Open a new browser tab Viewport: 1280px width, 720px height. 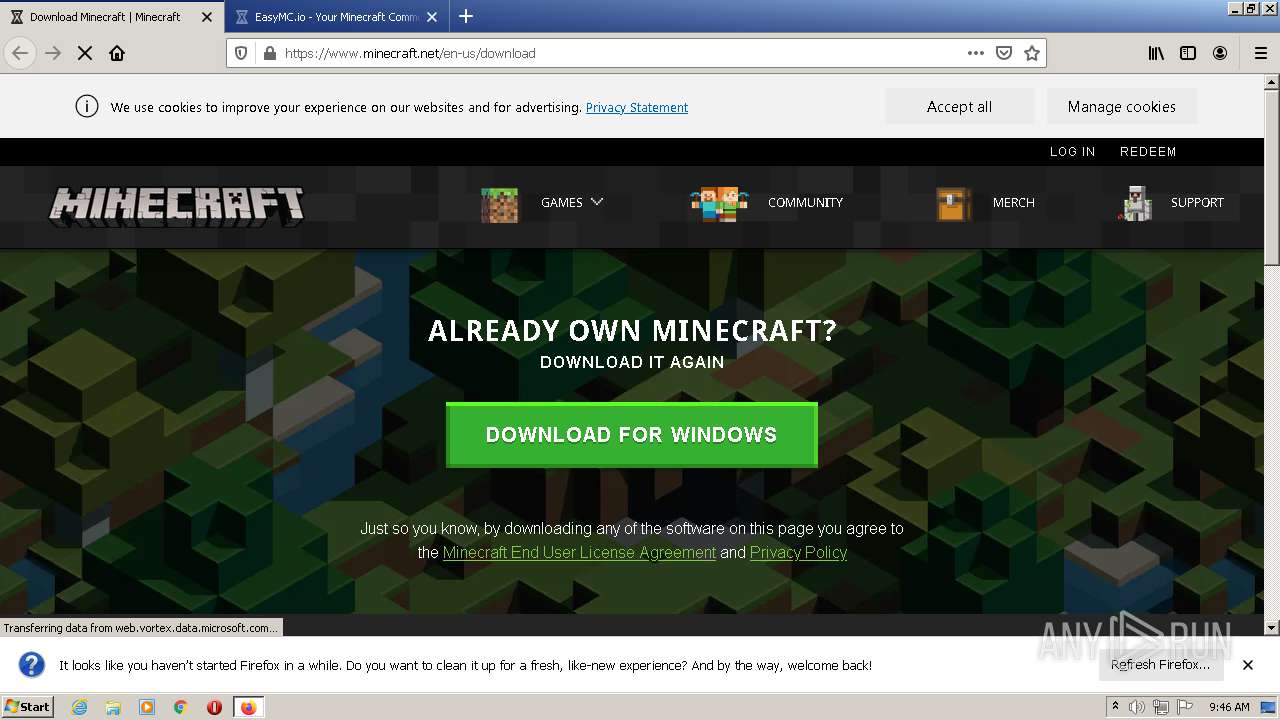tap(466, 16)
